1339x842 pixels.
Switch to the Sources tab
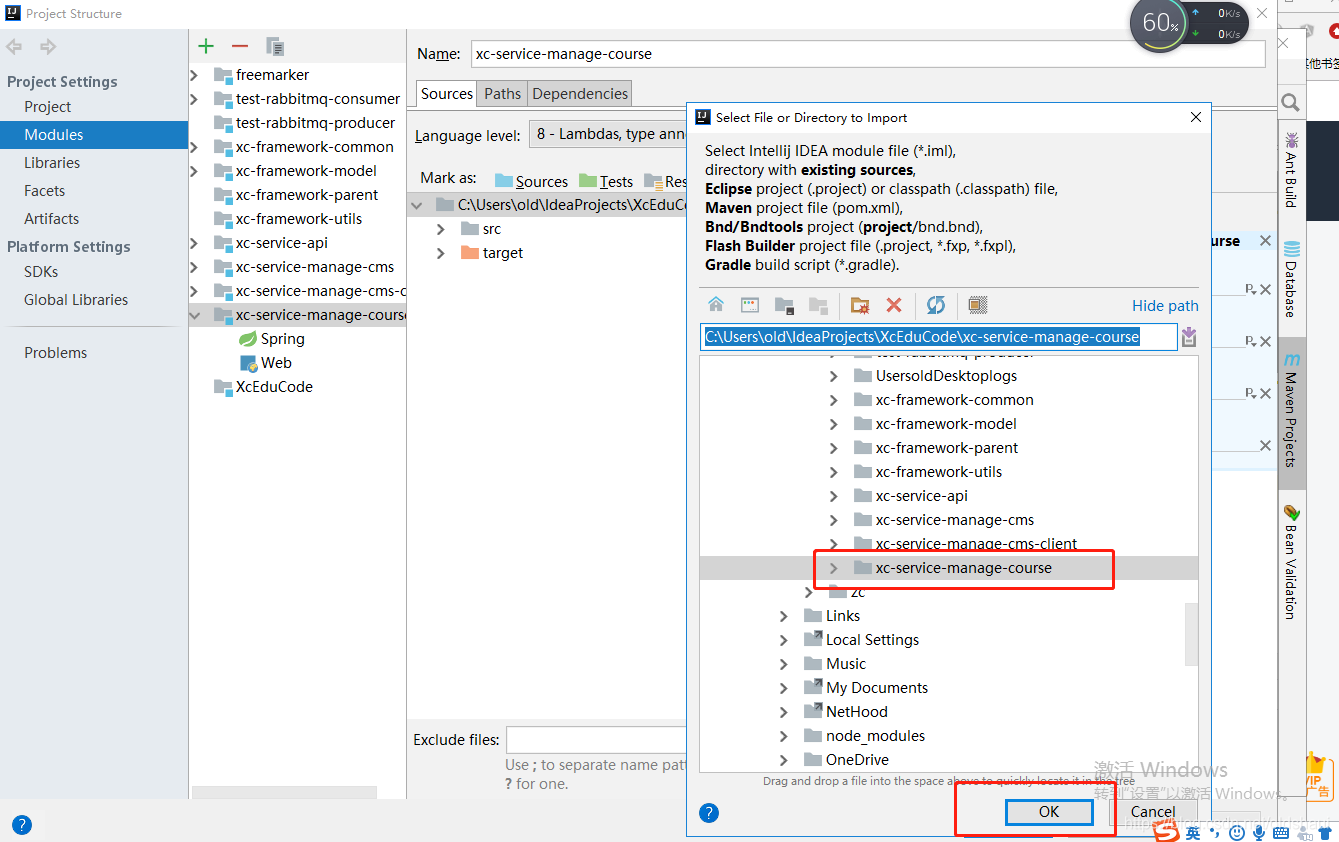[x=446, y=94]
